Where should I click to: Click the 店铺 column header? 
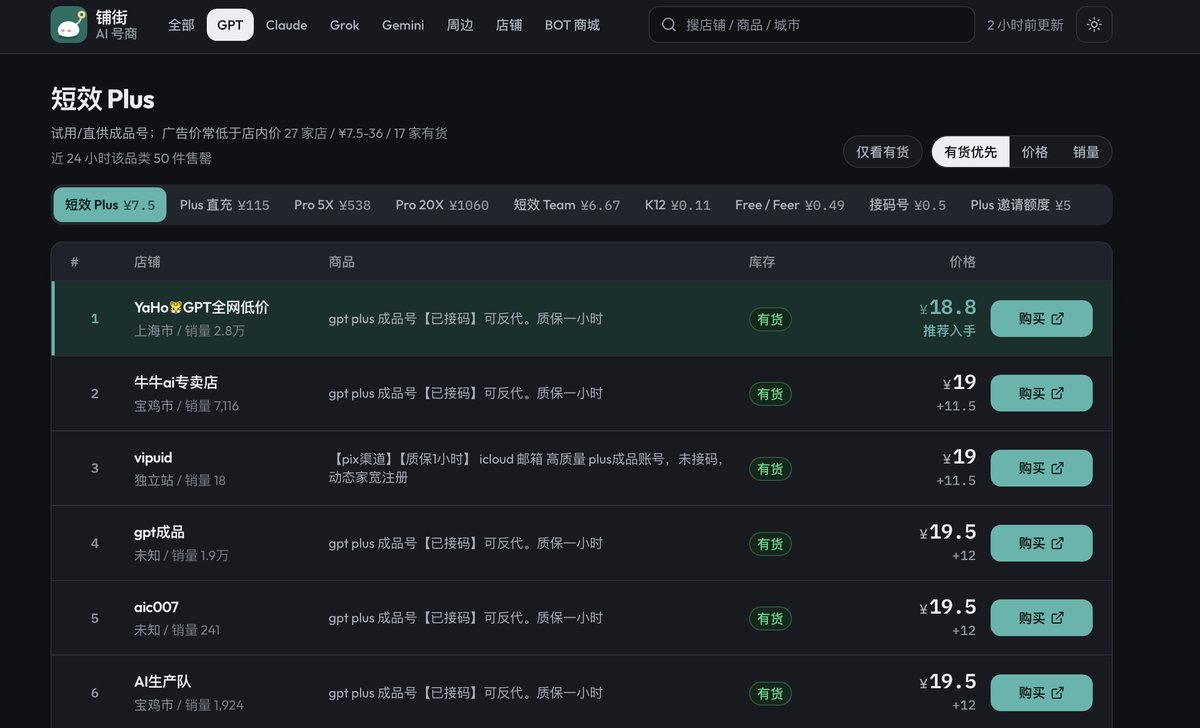(x=147, y=262)
